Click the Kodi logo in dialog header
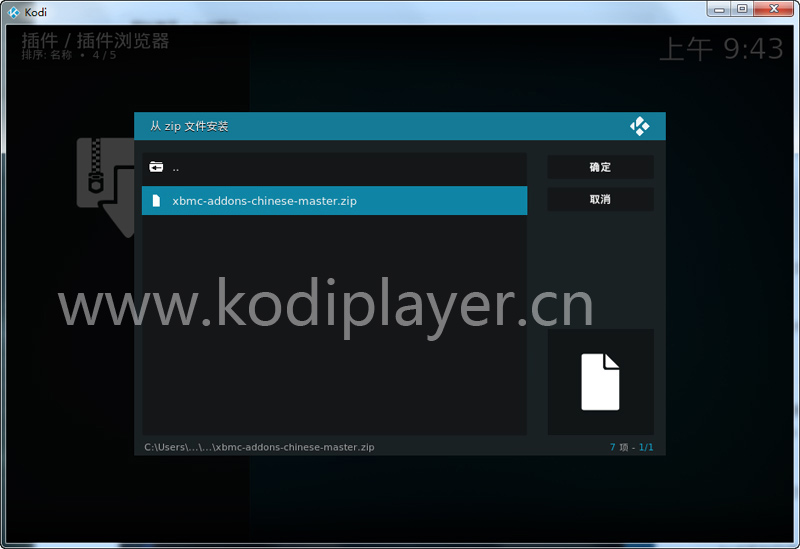Screen dimensions: 800x549 pos(639,126)
